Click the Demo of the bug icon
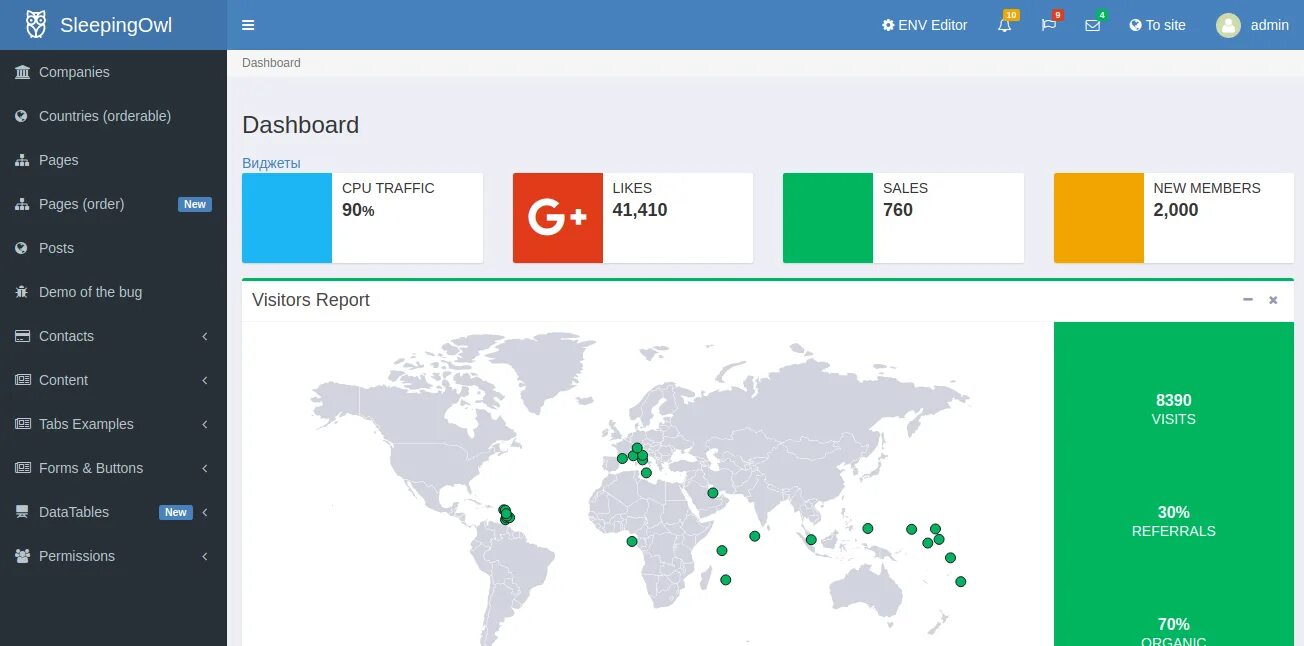Screen dimensions: 1304x646 (x=22, y=292)
